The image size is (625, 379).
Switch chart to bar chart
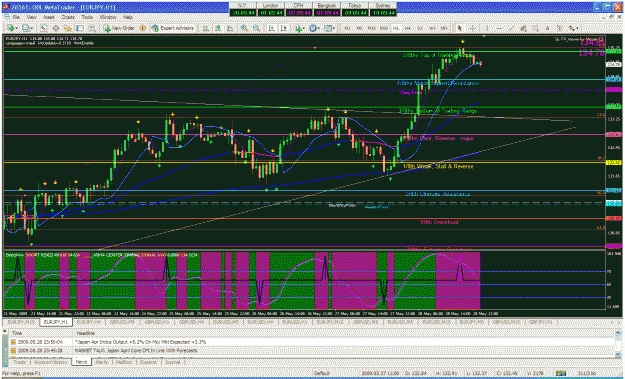[206, 28]
